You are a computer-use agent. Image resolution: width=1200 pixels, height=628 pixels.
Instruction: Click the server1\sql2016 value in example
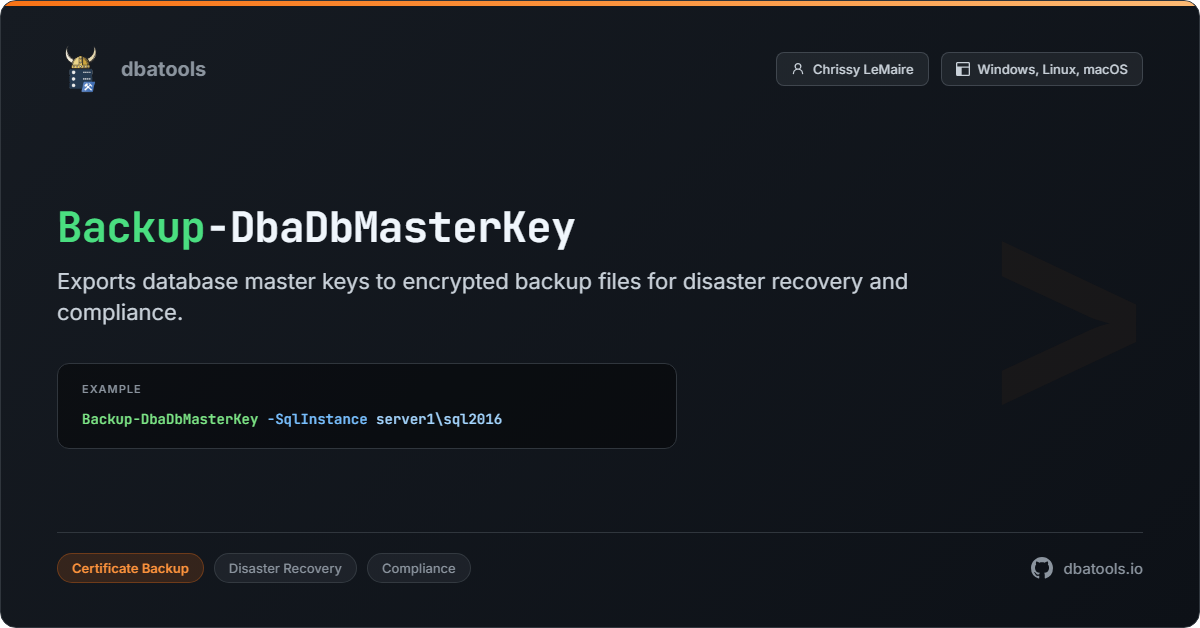click(439, 419)
